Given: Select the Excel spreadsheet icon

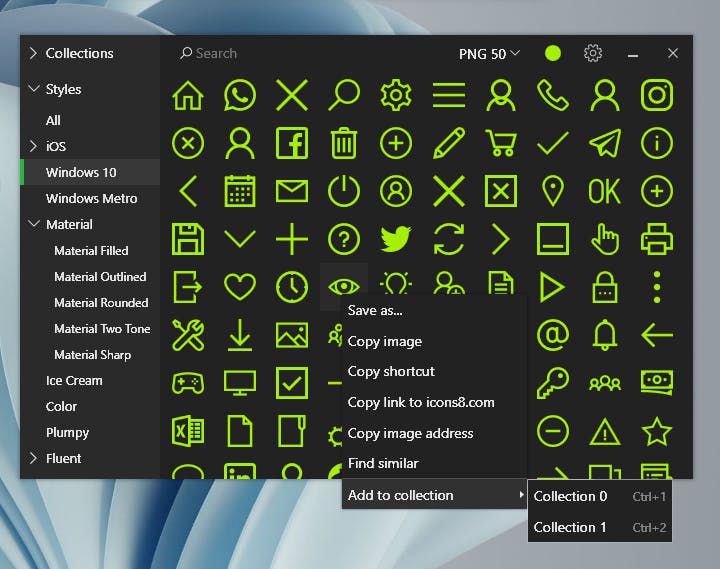Looking at the screenshot, I should pyautogui.click(x=188, y=431).
